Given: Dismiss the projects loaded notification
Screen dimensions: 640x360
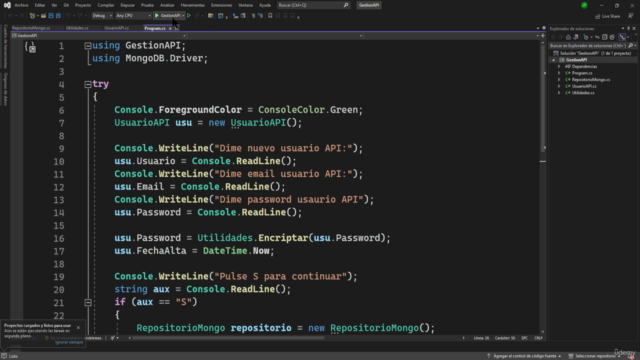Looking at the screenshot, I should point(78,327).
